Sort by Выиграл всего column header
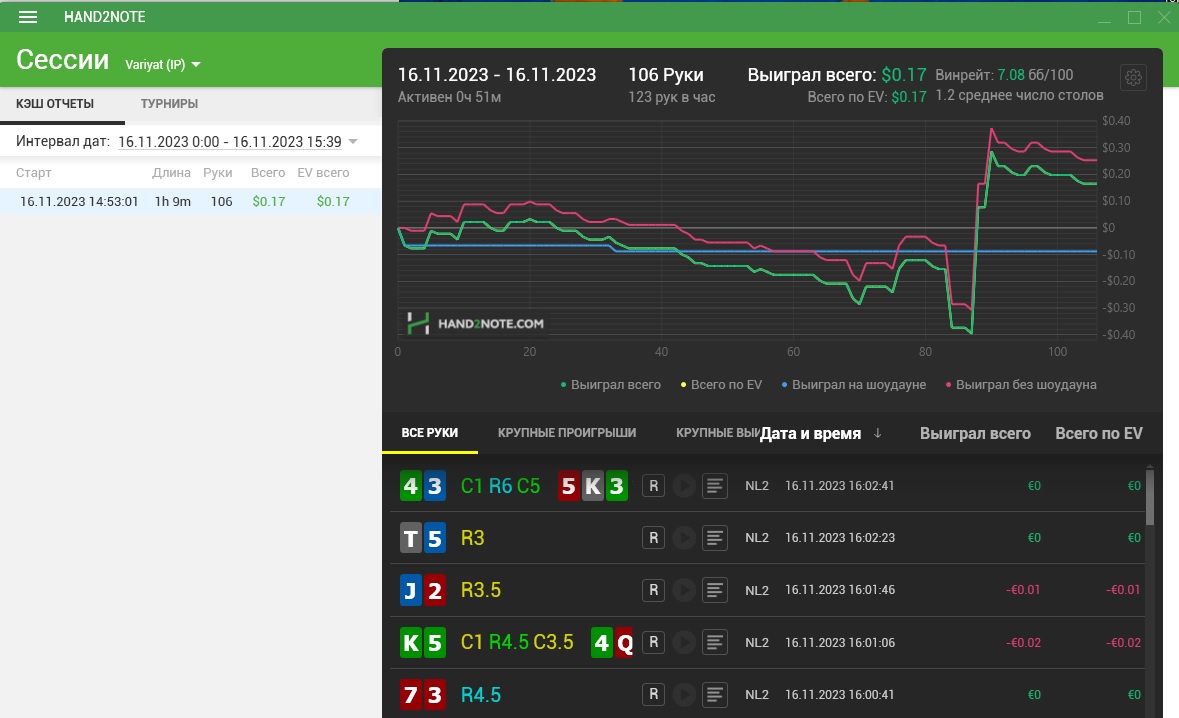 click(x=975, y=433)
